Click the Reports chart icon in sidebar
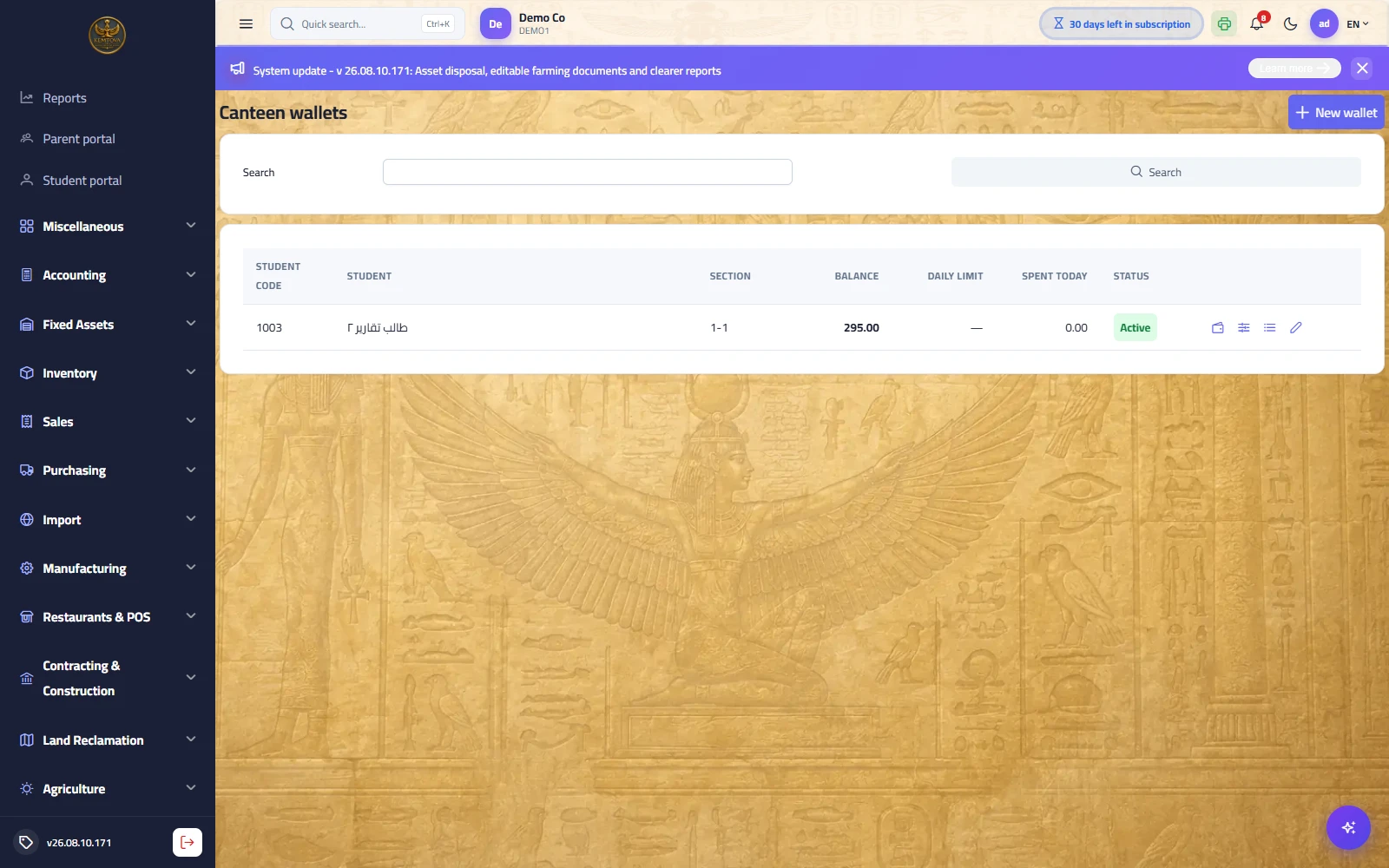1389x868 pixels. [x=27, y=98]
